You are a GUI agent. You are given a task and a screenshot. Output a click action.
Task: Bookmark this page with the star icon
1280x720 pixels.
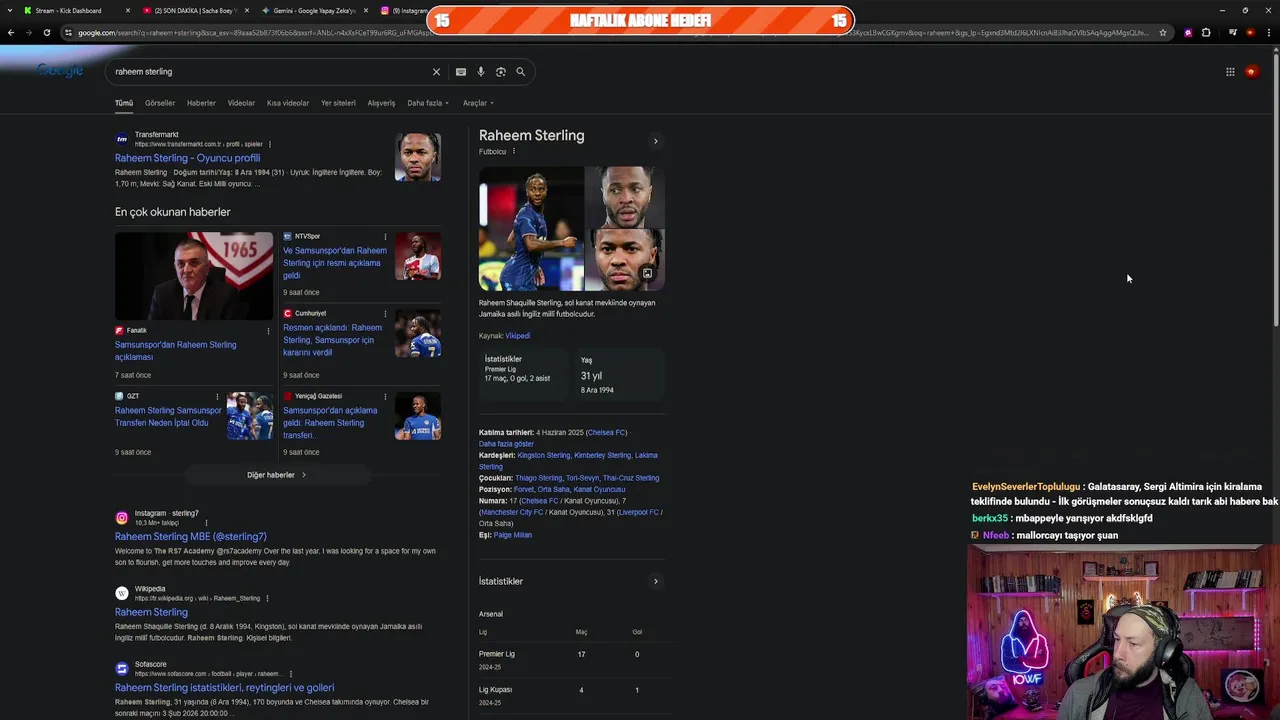click(1163, 33)
